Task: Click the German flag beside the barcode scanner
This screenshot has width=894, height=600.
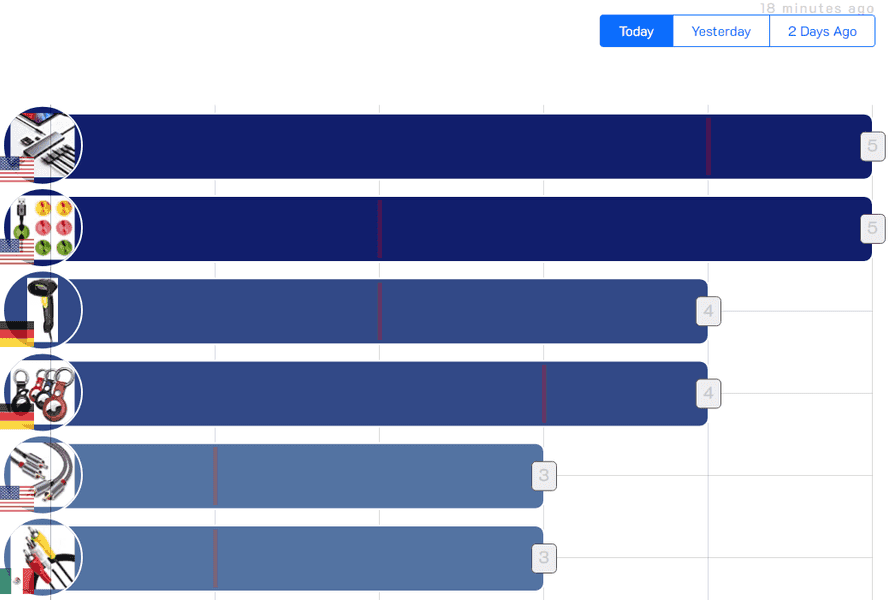Action: coord(16,334)
